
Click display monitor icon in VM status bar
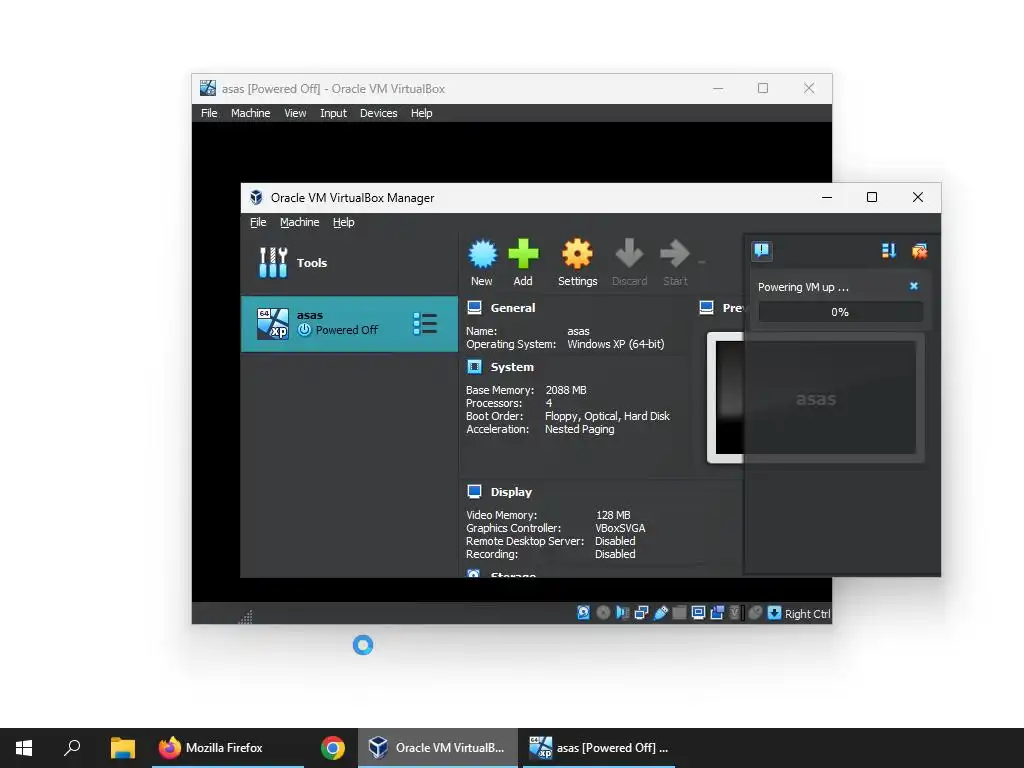coord(698,613)
